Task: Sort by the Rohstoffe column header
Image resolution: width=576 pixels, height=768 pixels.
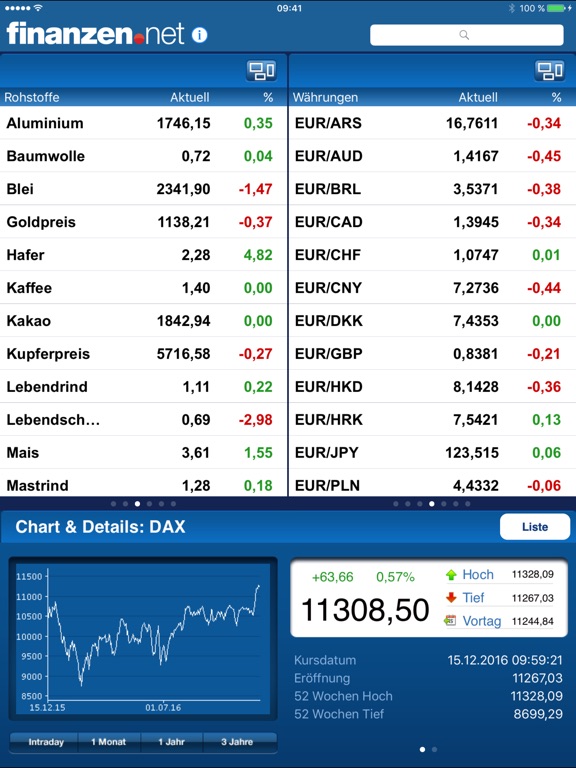Action: point(32,97)
